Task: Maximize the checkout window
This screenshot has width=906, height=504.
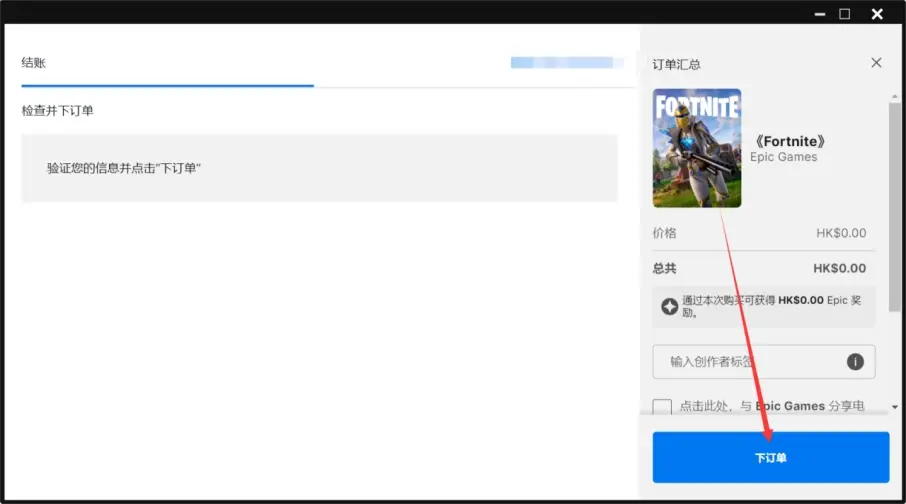Action: [x=844, y=14]
